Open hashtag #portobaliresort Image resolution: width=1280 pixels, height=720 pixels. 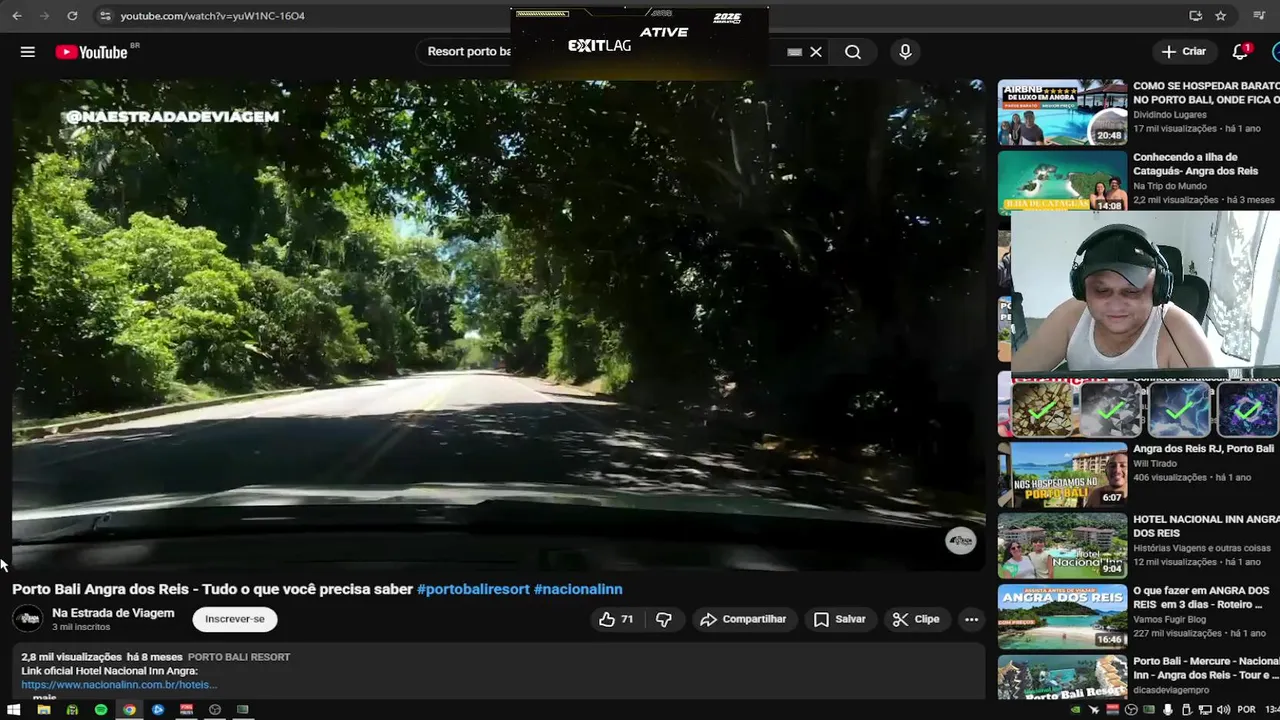click(x=473, y=589)
